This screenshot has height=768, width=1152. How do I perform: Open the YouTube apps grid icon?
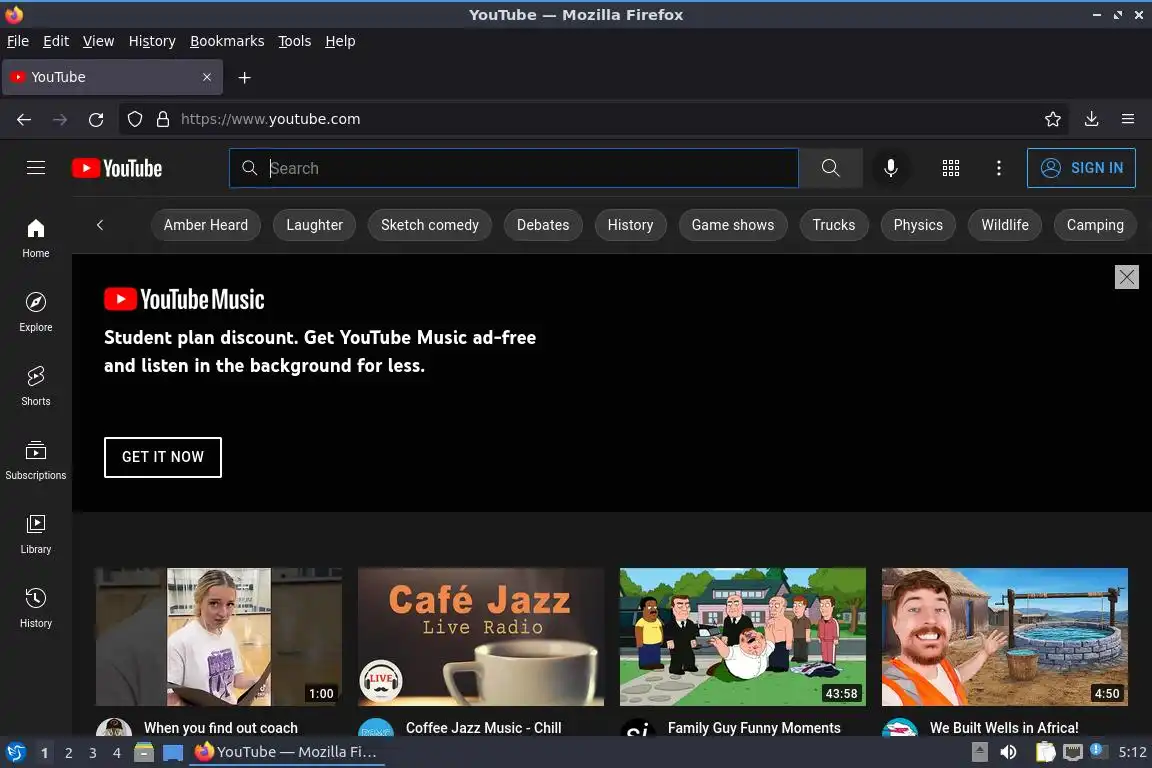(x=951, y=168)
